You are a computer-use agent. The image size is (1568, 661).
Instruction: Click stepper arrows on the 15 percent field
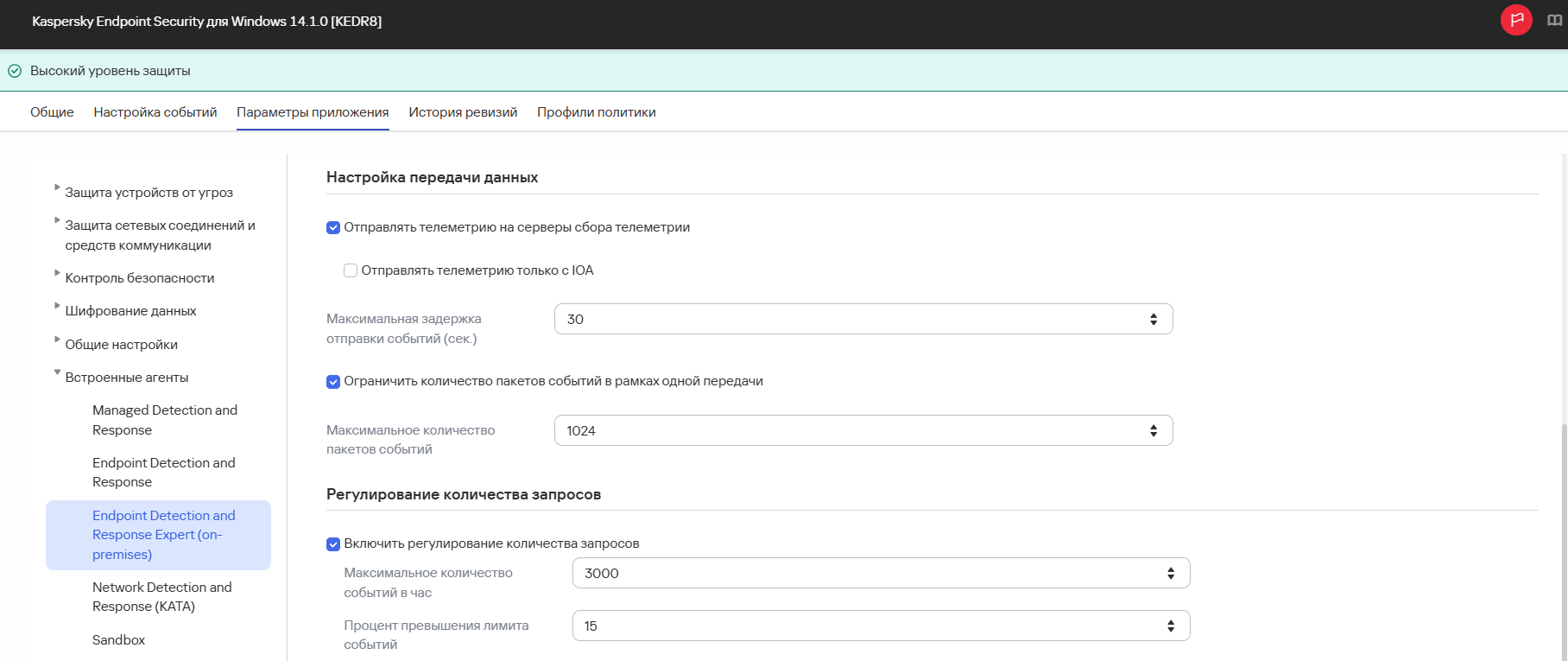[x=1171, y=626]
